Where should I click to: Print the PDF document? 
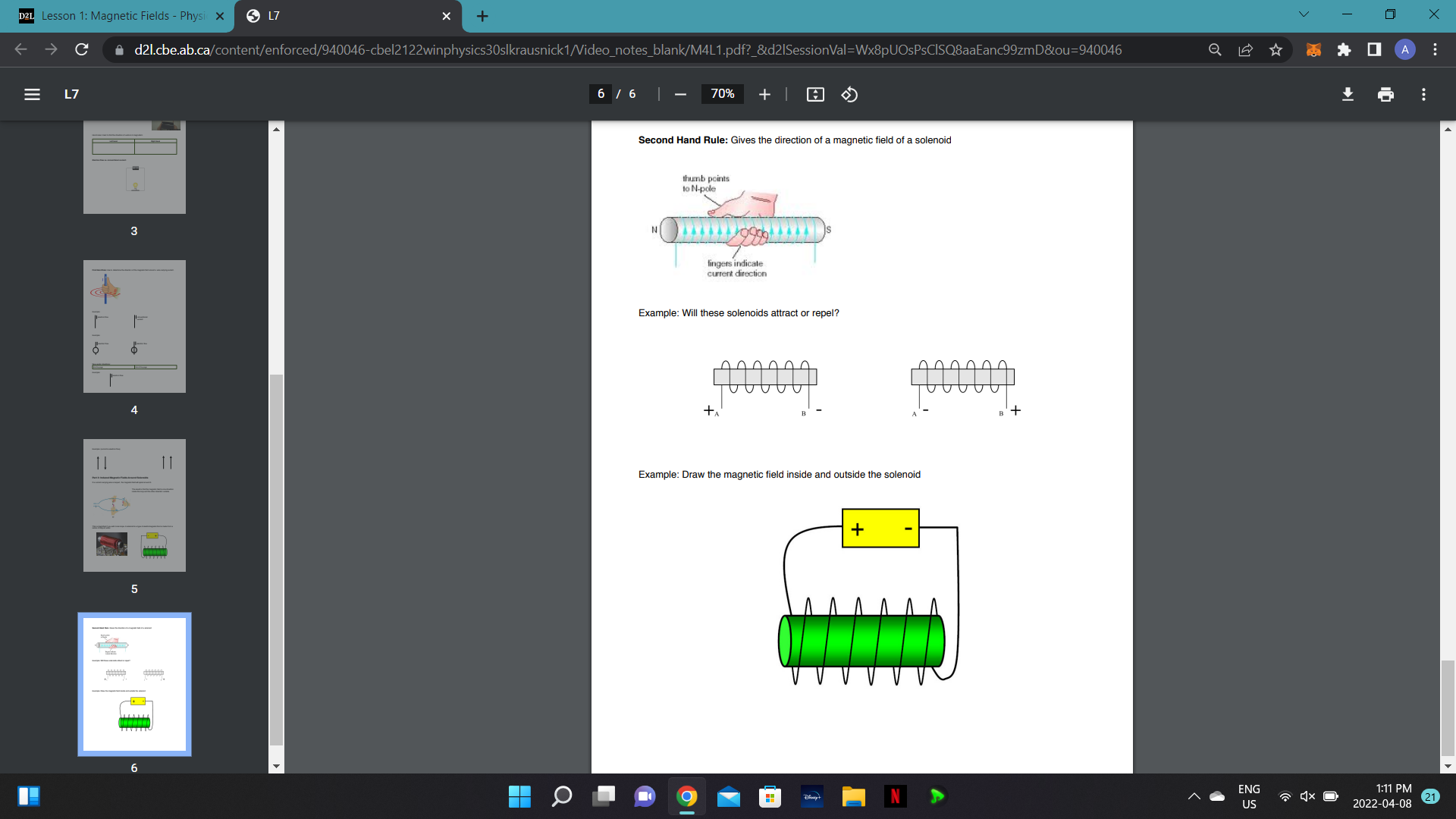1385,94
